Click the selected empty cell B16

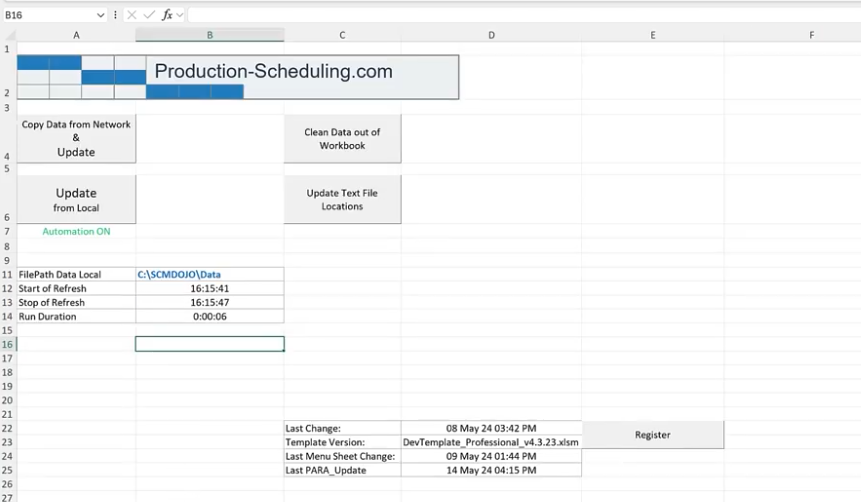coord(210,344)
